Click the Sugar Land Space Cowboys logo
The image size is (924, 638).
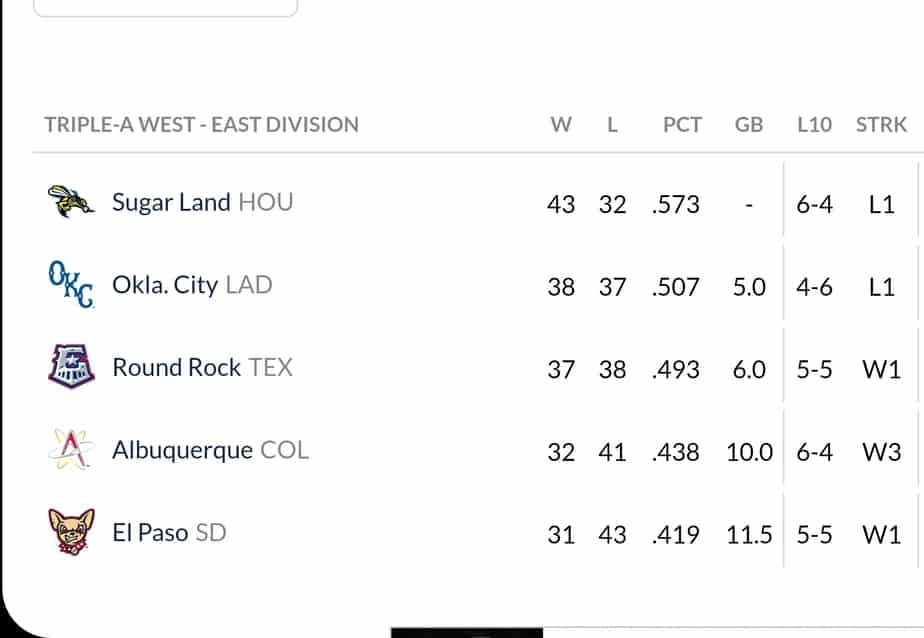coord(71,201)
